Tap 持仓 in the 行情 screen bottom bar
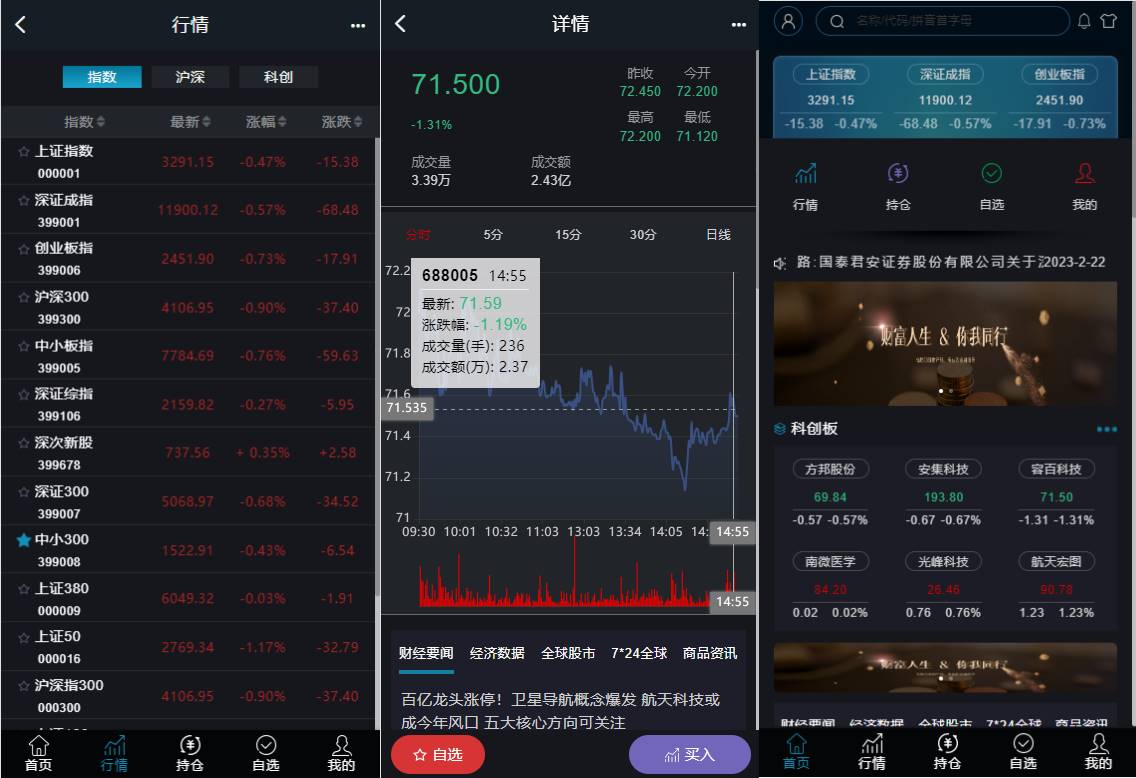Image resolution: width=1136 pixels, height=778 pixels. [190, 753]
